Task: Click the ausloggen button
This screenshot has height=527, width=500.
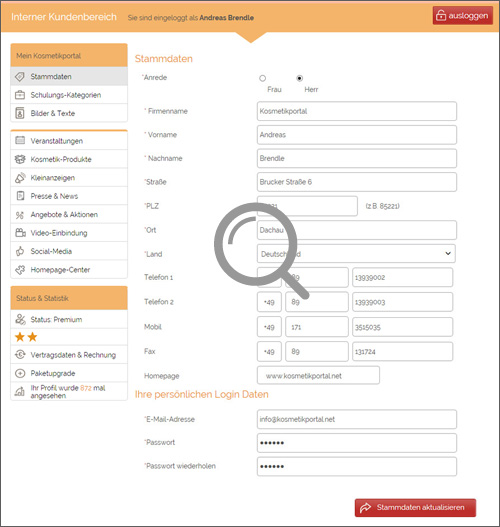Action: point(463,15)
